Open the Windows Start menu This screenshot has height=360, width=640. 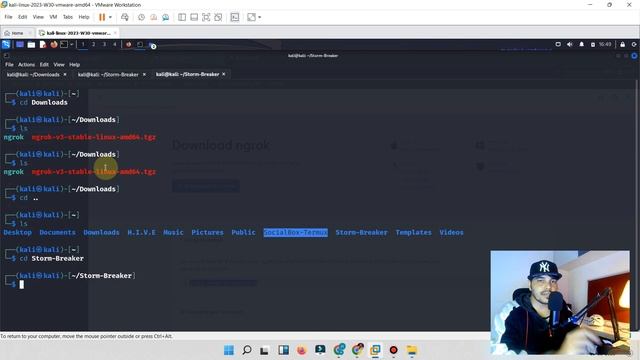coord(229,350)
